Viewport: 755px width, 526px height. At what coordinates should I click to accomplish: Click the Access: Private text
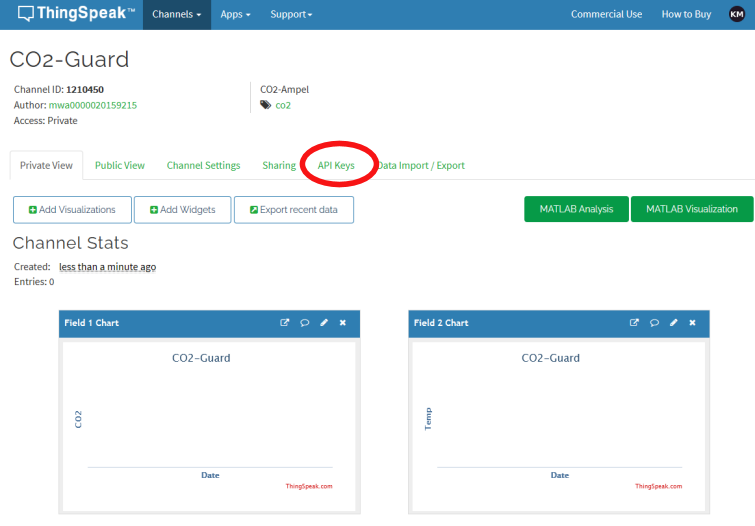46,121
